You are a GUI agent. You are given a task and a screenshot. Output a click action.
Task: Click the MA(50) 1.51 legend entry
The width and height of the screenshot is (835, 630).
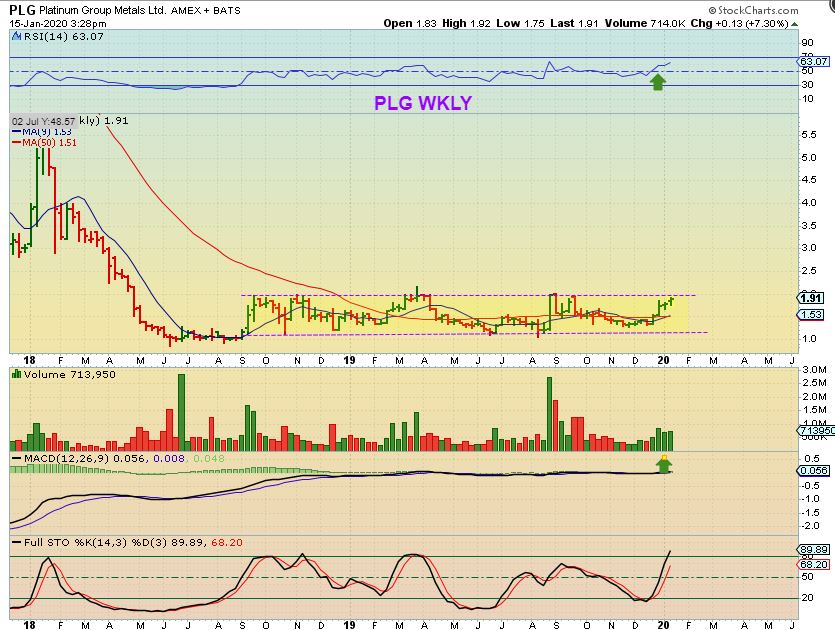coord(44,142)
